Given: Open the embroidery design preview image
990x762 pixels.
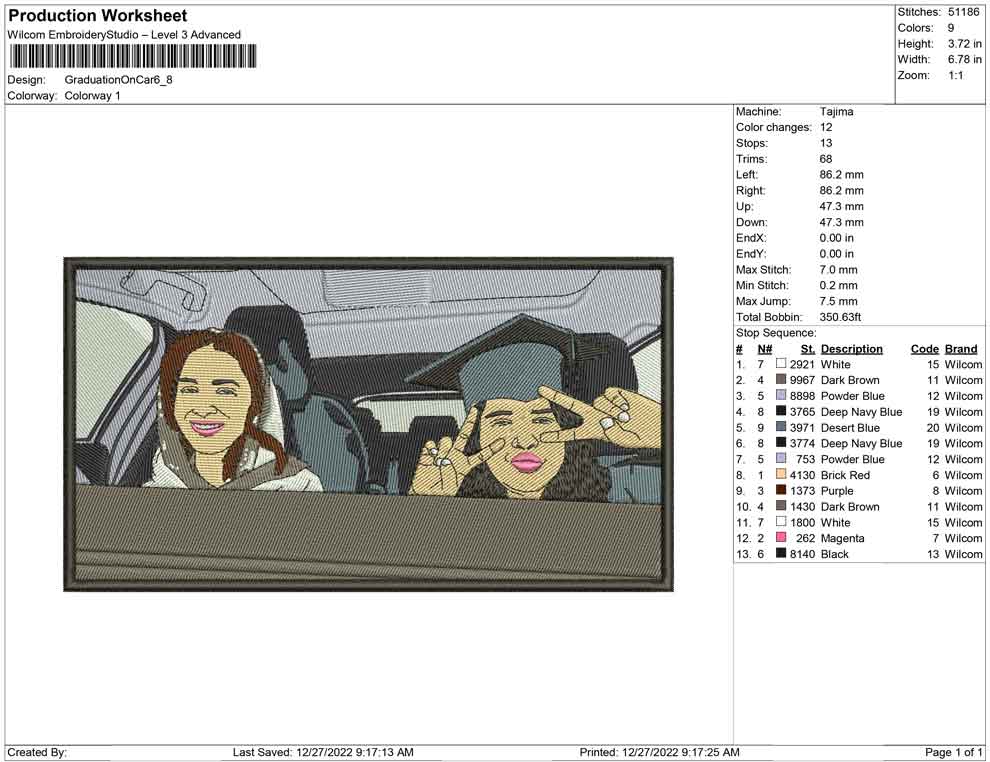Looking at the screenshot, I should (x=368, y=423).
